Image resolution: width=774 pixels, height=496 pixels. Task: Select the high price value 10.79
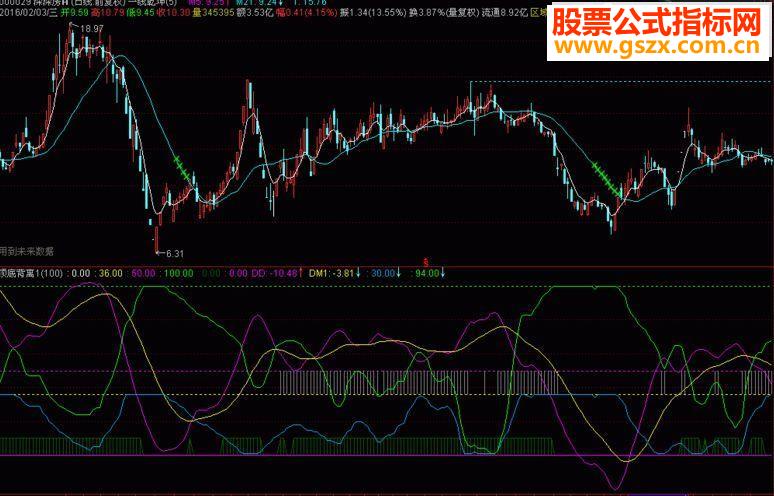click(112, 12)
